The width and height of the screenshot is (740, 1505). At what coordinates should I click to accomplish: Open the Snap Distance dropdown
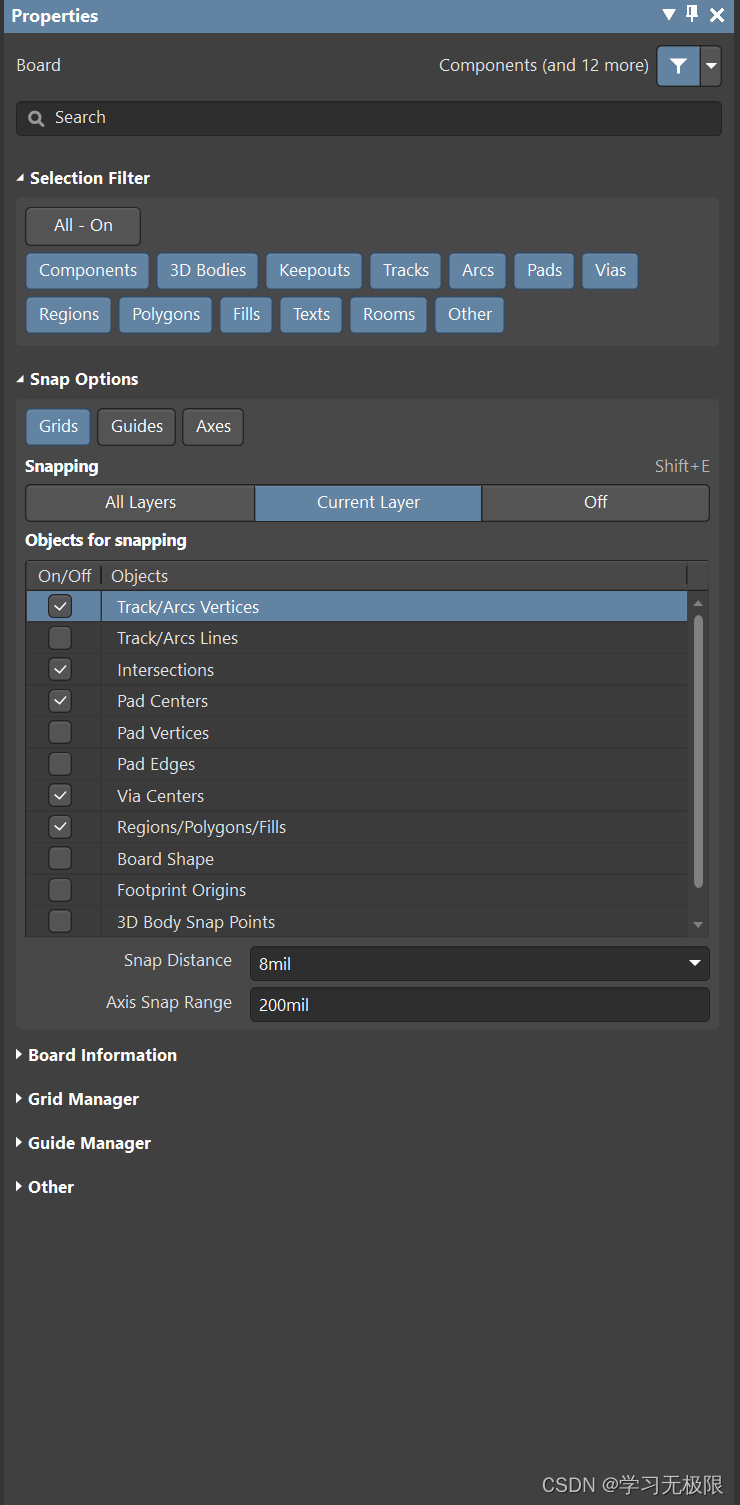point(694,964)
